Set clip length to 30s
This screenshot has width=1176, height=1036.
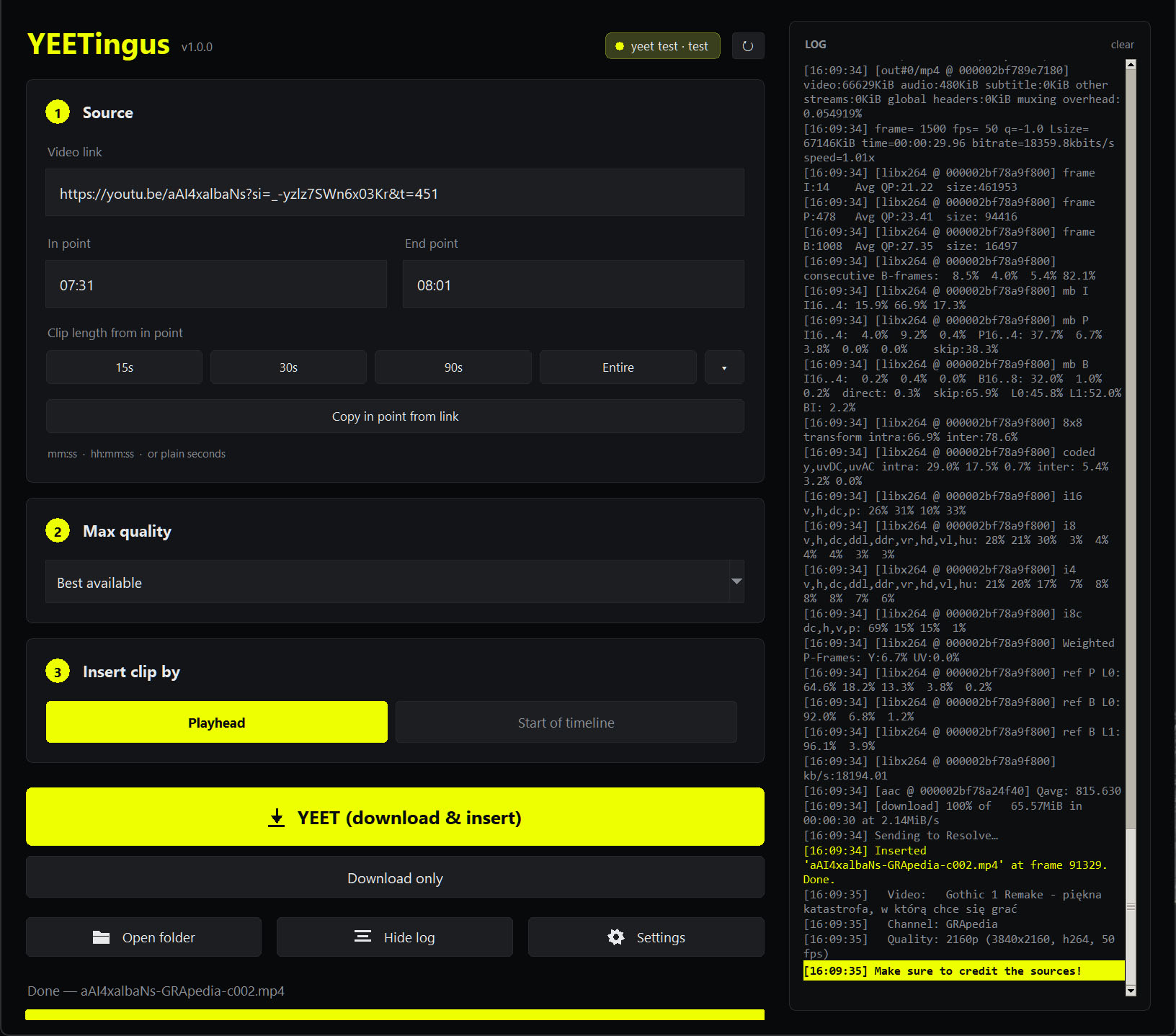[x=288, y=367]
